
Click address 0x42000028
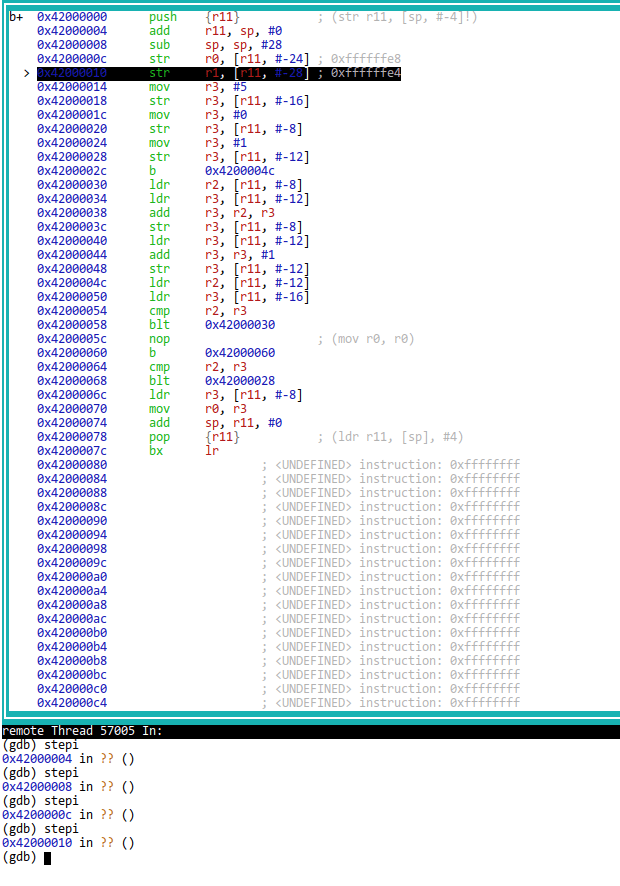click(x=72, y=157)
